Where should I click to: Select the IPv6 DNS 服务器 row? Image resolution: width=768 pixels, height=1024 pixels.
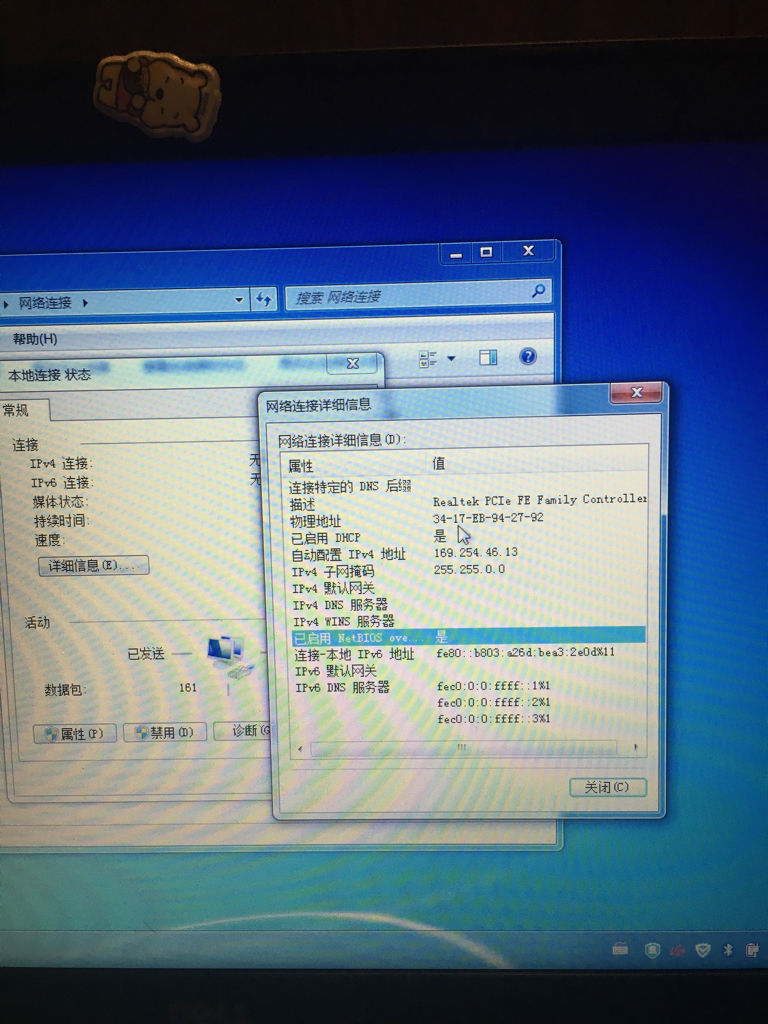[x=468, y=686]
